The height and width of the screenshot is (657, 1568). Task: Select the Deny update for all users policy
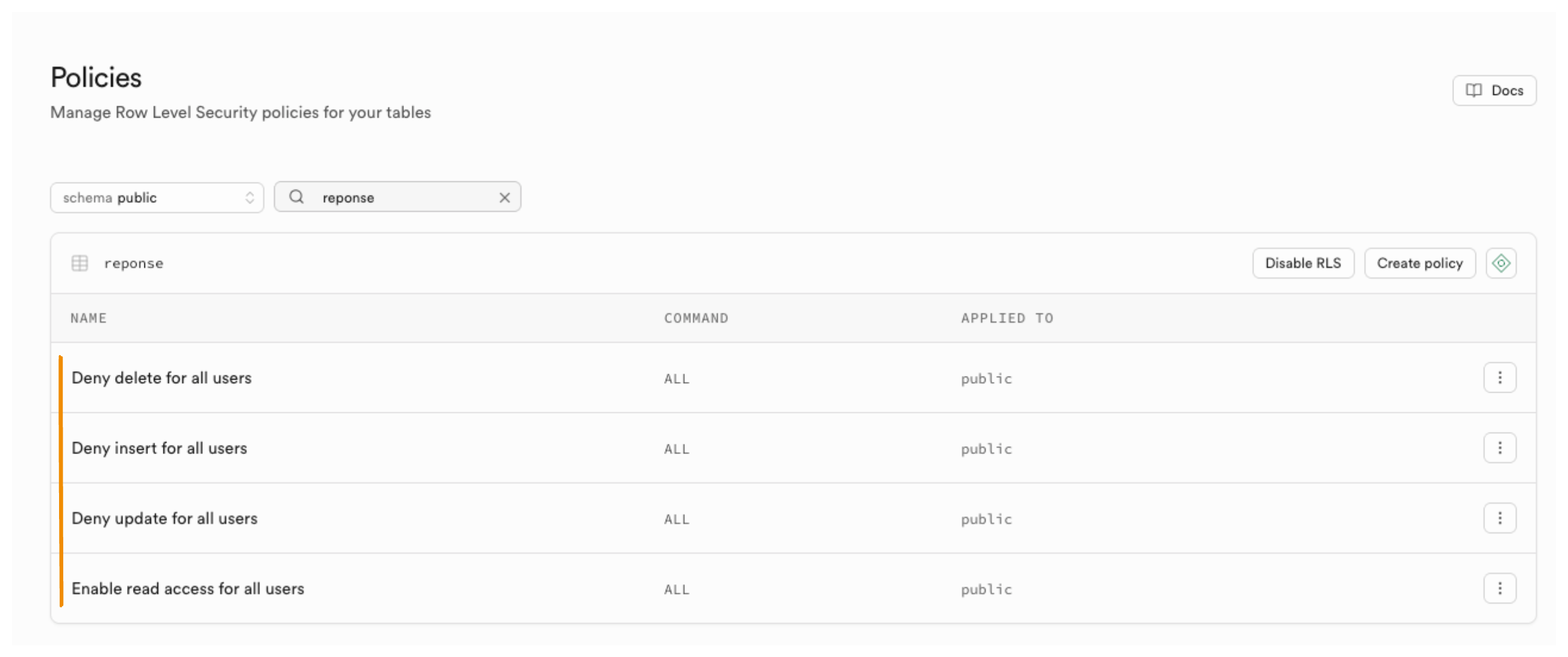(164, 519)
